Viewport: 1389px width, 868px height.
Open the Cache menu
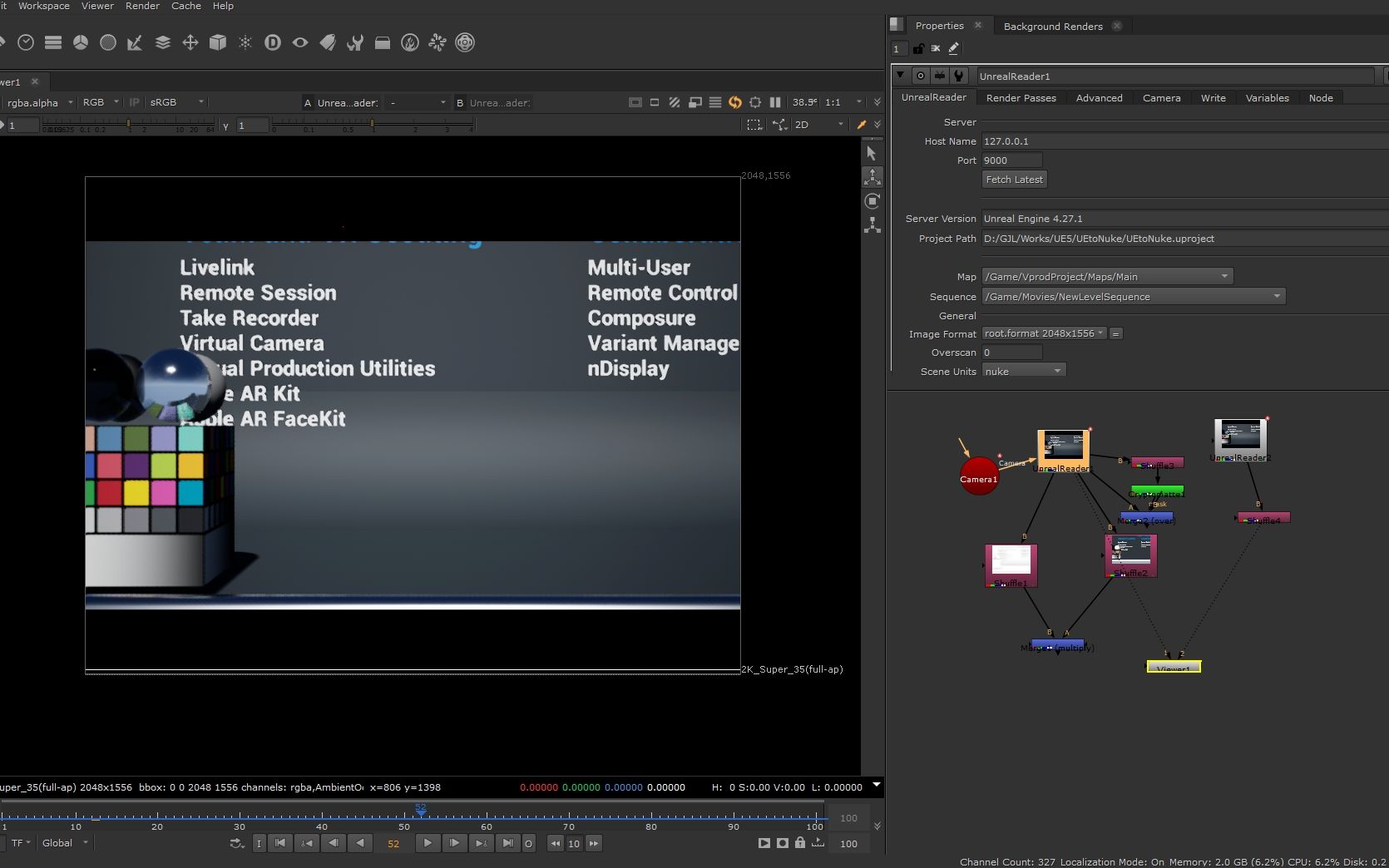[186, 6]
